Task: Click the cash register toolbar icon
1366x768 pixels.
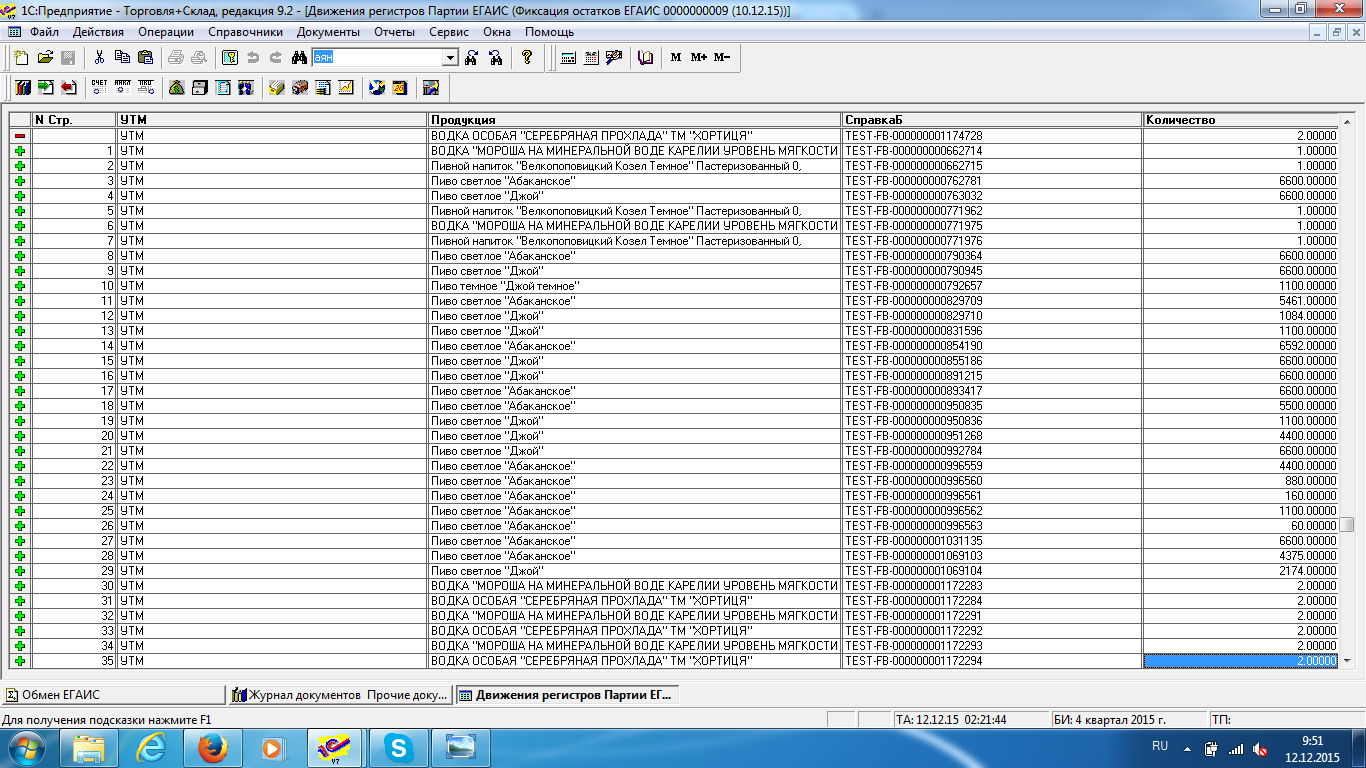Action: (x=199, y=87)
